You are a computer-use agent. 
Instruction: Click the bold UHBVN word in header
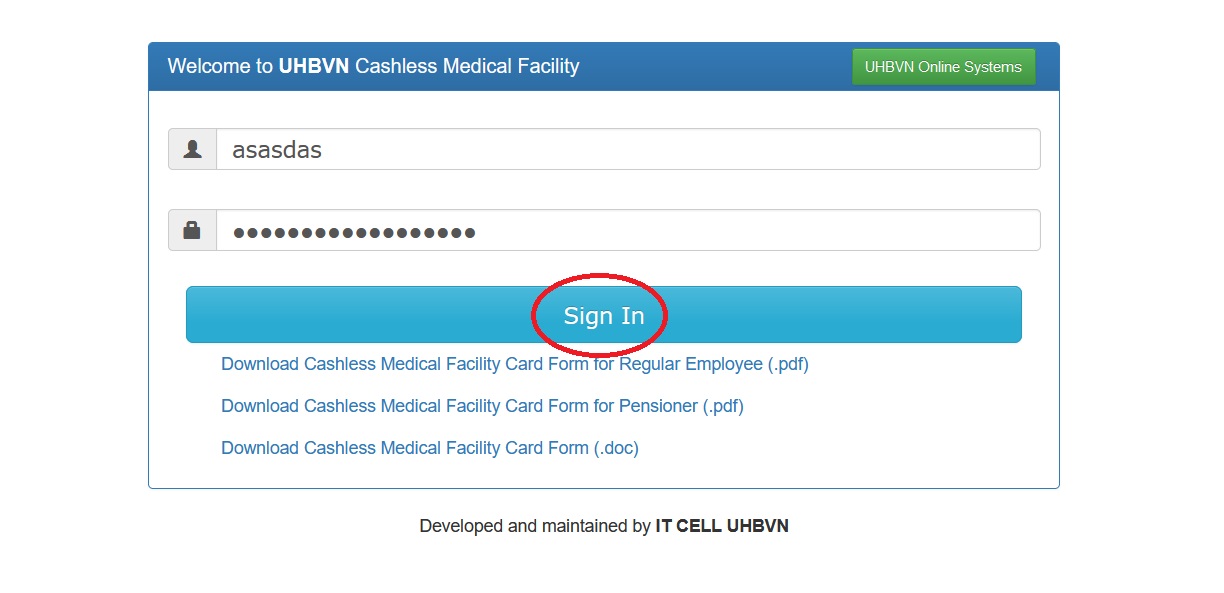point(314,67)
